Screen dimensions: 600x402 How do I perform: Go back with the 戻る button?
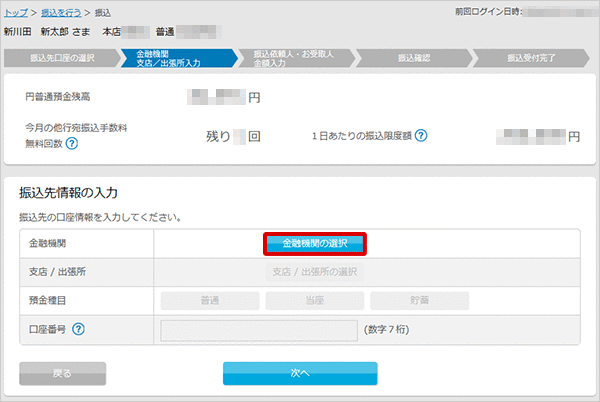62,373
